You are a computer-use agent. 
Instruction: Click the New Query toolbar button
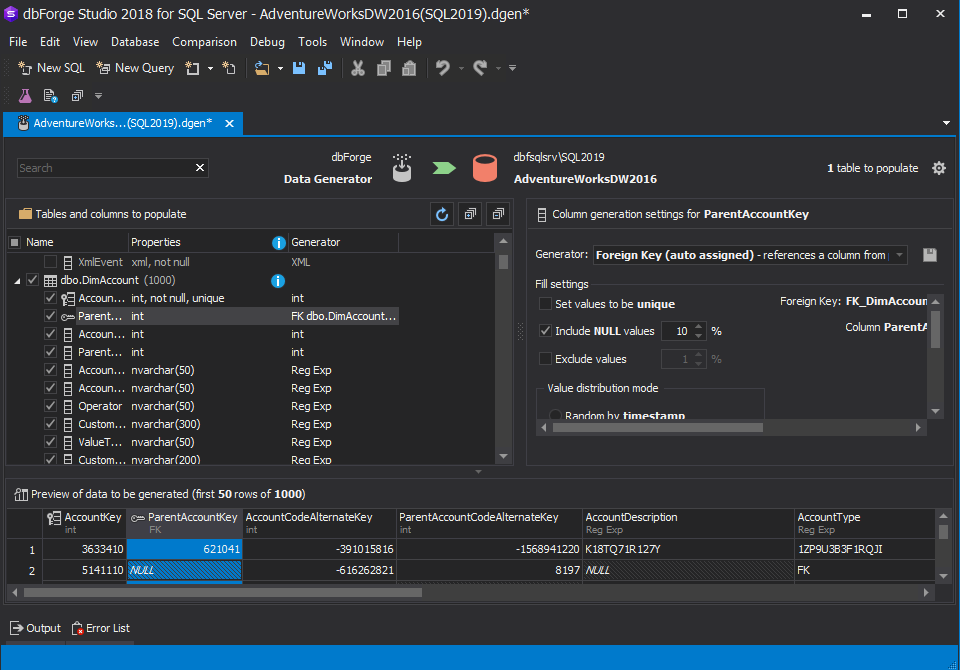pos(135,68)
